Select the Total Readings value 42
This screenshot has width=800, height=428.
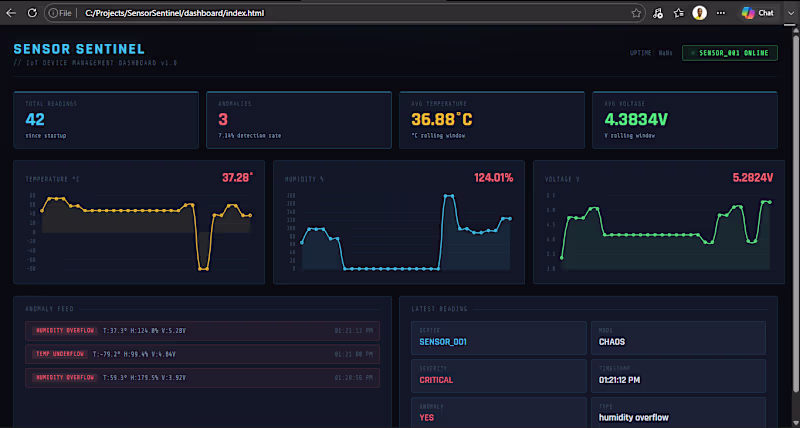(x=35, y=119)
